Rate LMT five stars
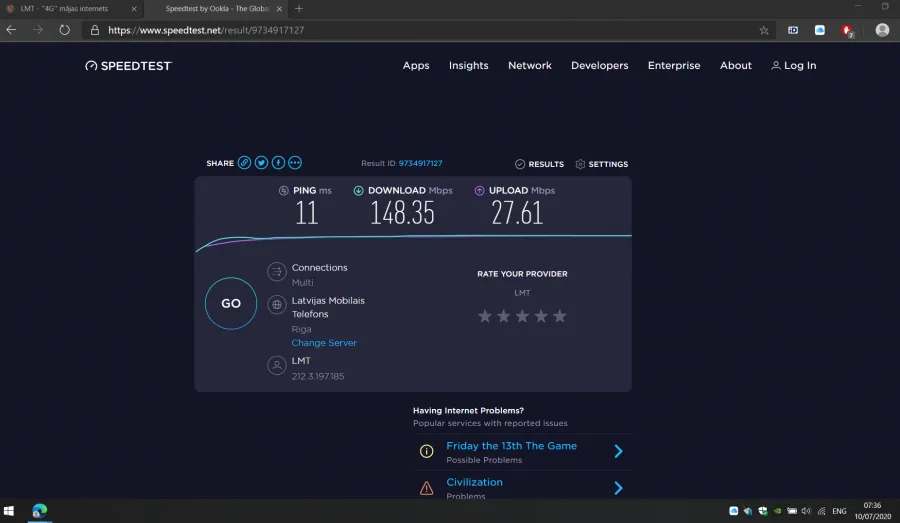This screenshot has height=523, width=900. 560,316
